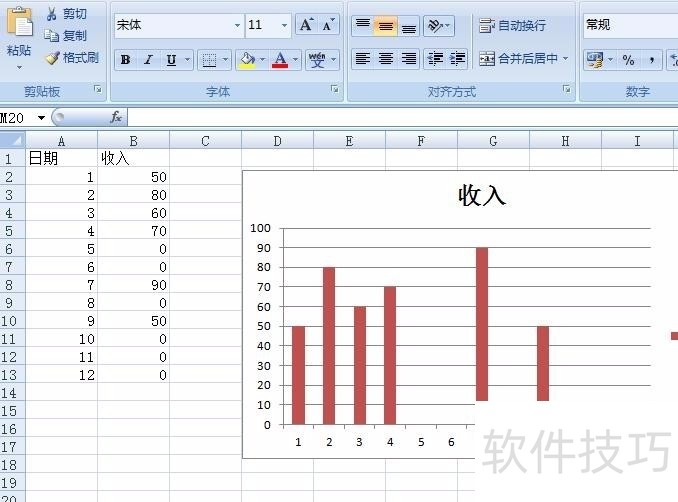Open the Clipboard group dialog launcher
This screenshot has width=678, height=502.
coord(98,89)
